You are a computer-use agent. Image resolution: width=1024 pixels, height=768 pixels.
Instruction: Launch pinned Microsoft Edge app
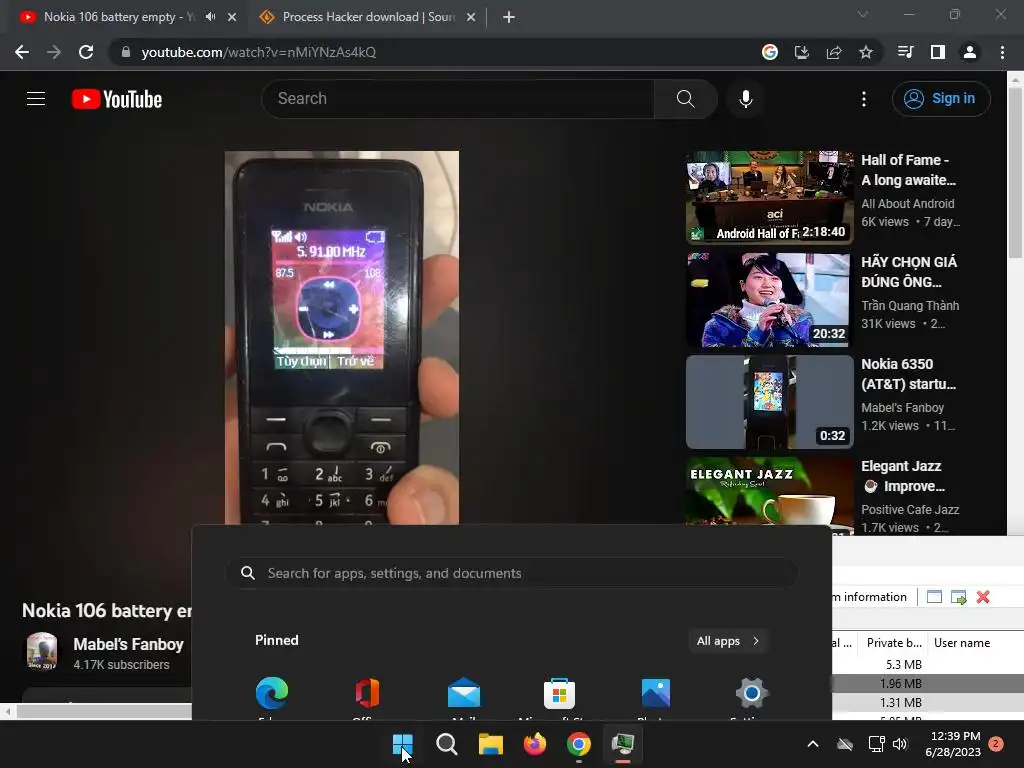pyautogui.click(x=272, y=693)
